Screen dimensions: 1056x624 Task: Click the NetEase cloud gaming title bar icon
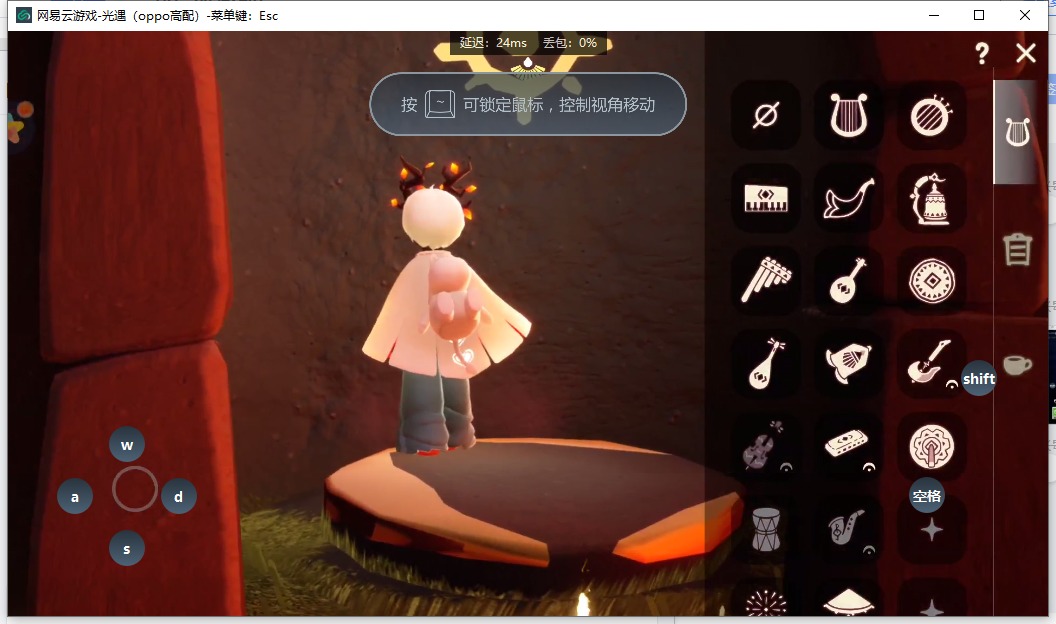pos(24,15)
